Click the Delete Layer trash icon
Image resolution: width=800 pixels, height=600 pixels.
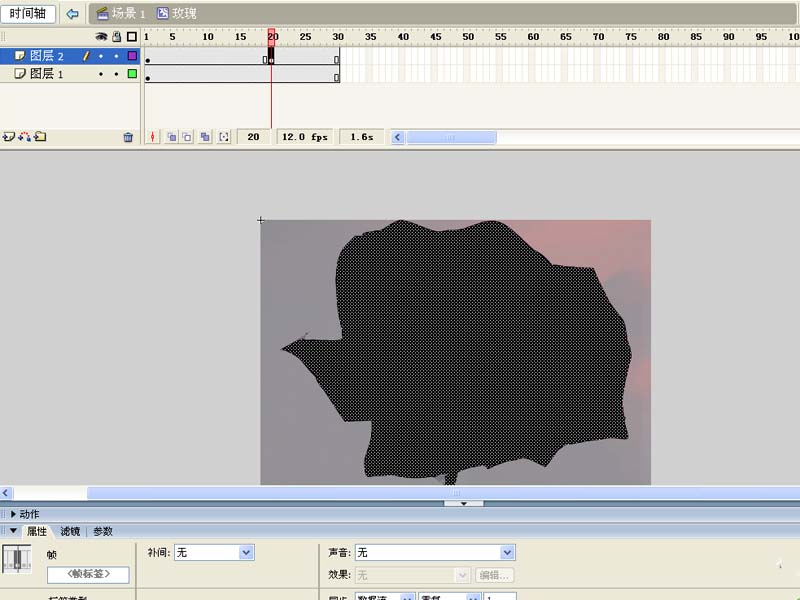128,137
